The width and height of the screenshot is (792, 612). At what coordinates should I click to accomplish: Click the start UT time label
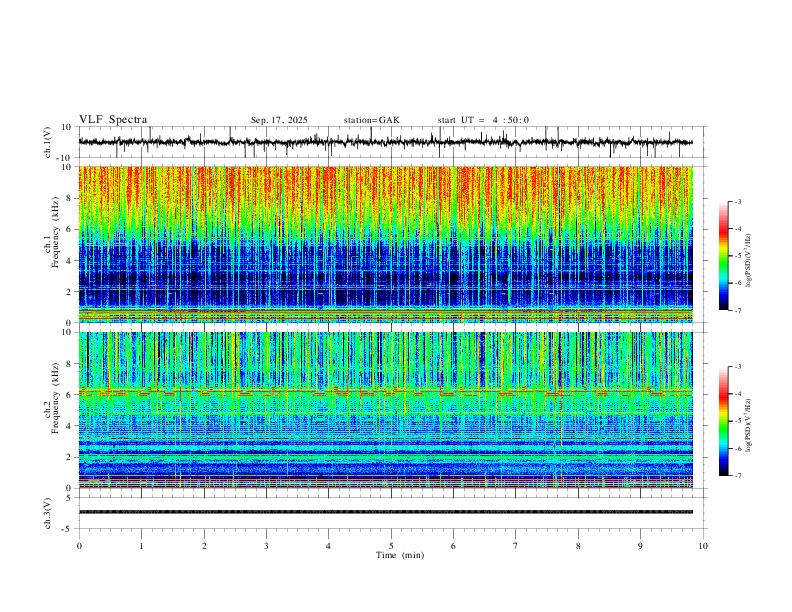[x=483, y=120]
